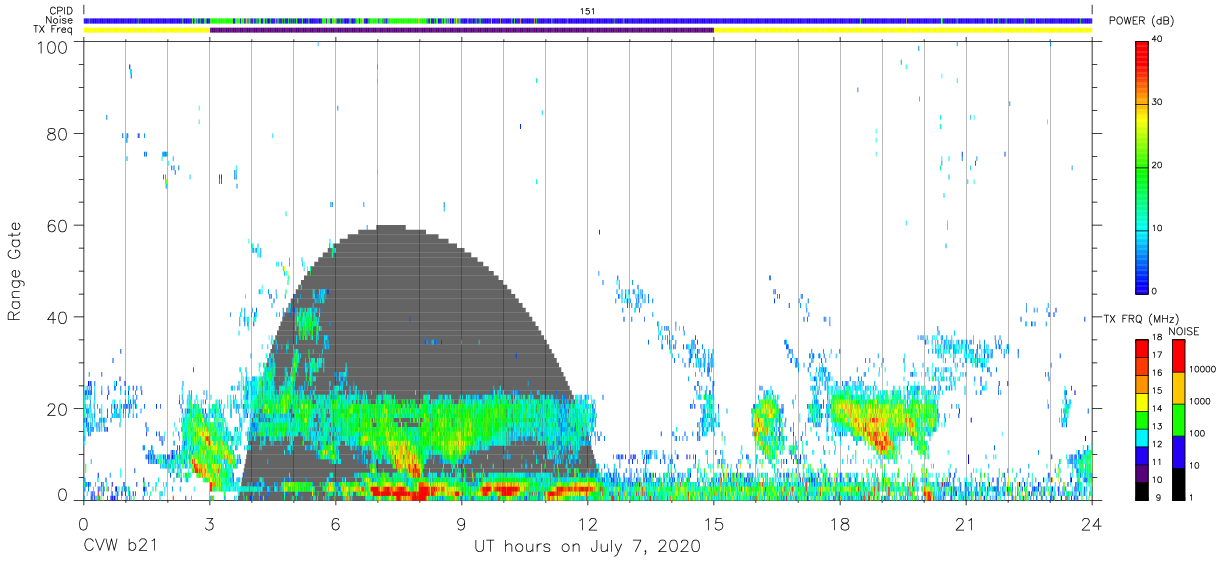1228x567 pixels.
Task: Click the x-axis tick label 9
Action: click(x=461, y=524)
